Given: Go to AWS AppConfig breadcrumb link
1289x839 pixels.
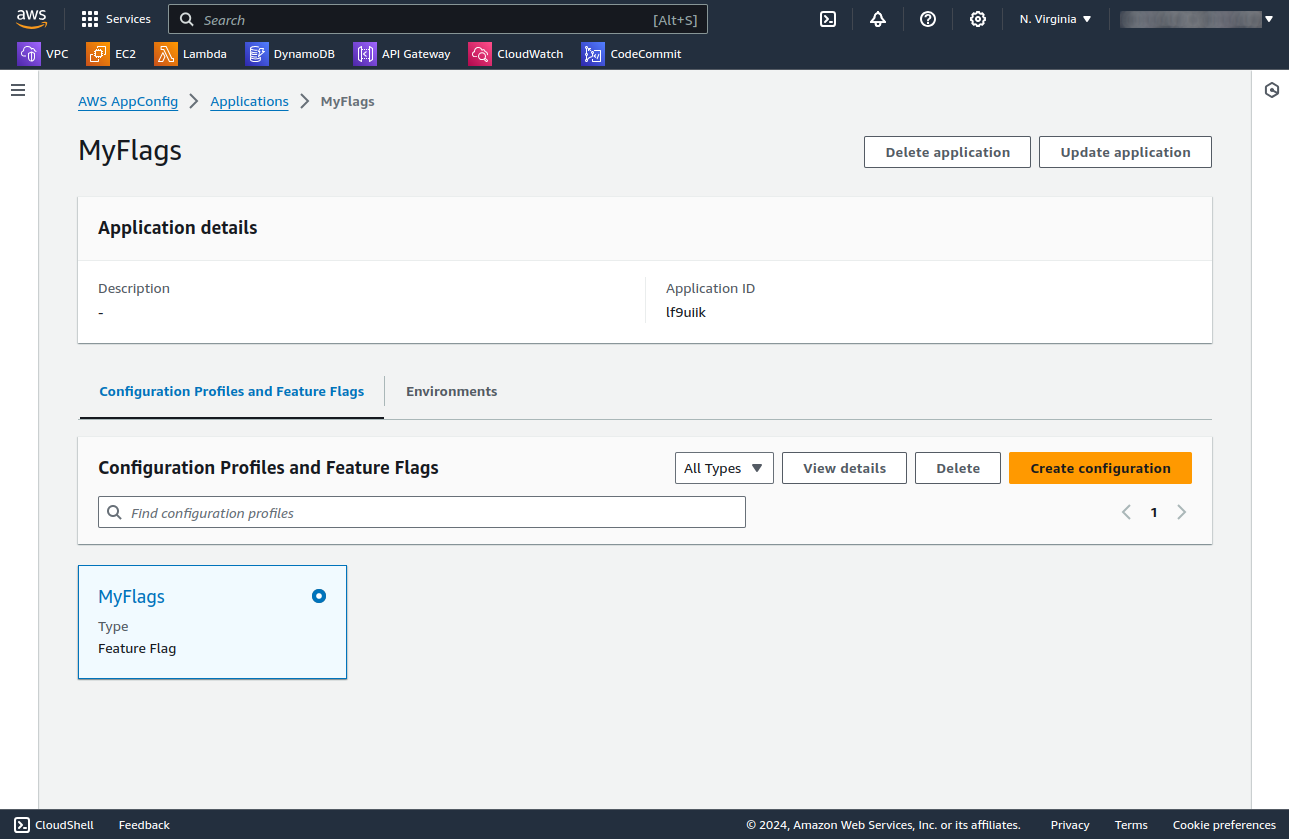Looking at the screenshot, I should click(x=128, y=101).
